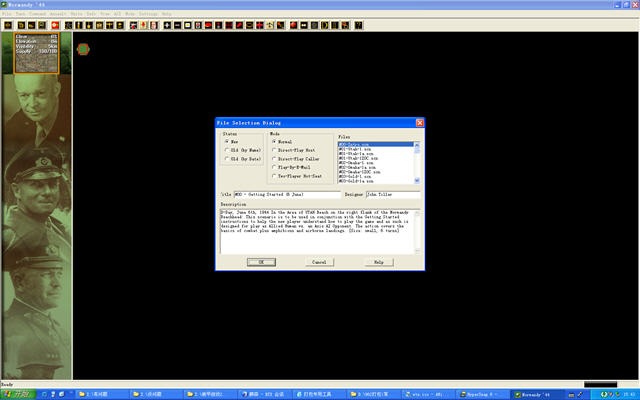Image resolution: width=640 pixels, height=400 pixels.
Task: Open the Settings menu
Action: tap(147, 13)
